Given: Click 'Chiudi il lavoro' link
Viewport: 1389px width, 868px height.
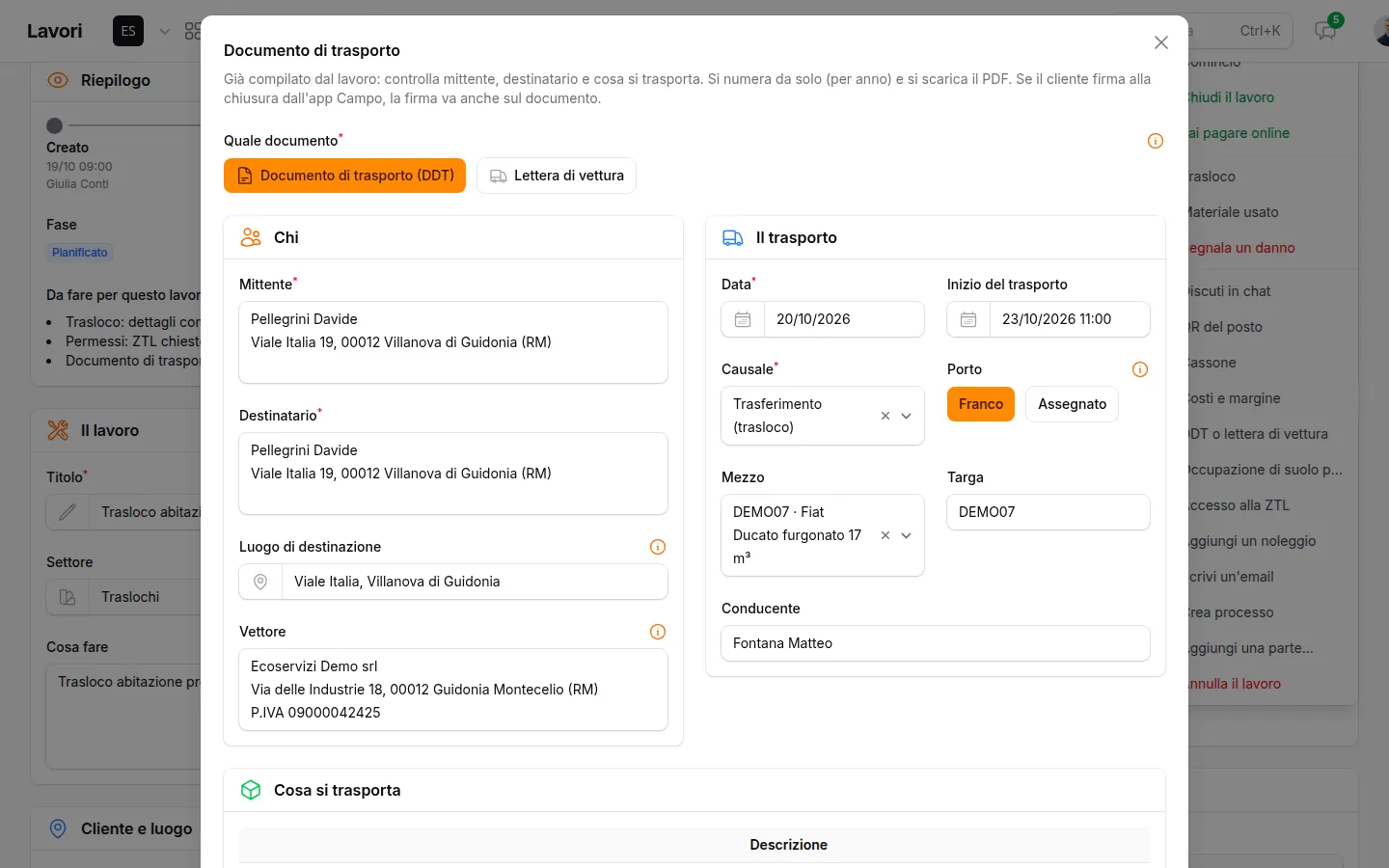Looking at the screenshot, I should point(1231,97).
